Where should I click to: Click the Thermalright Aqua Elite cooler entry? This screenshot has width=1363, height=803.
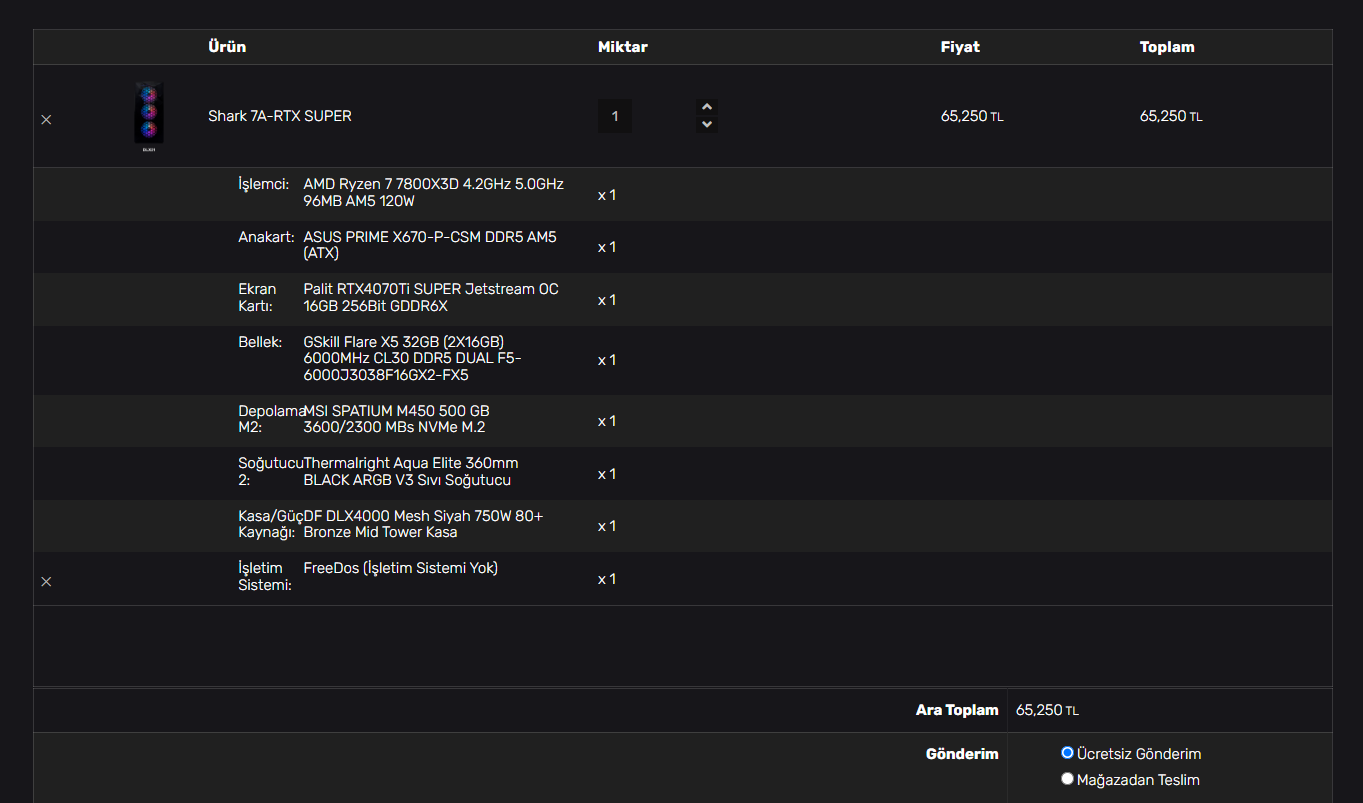[410, 472]
